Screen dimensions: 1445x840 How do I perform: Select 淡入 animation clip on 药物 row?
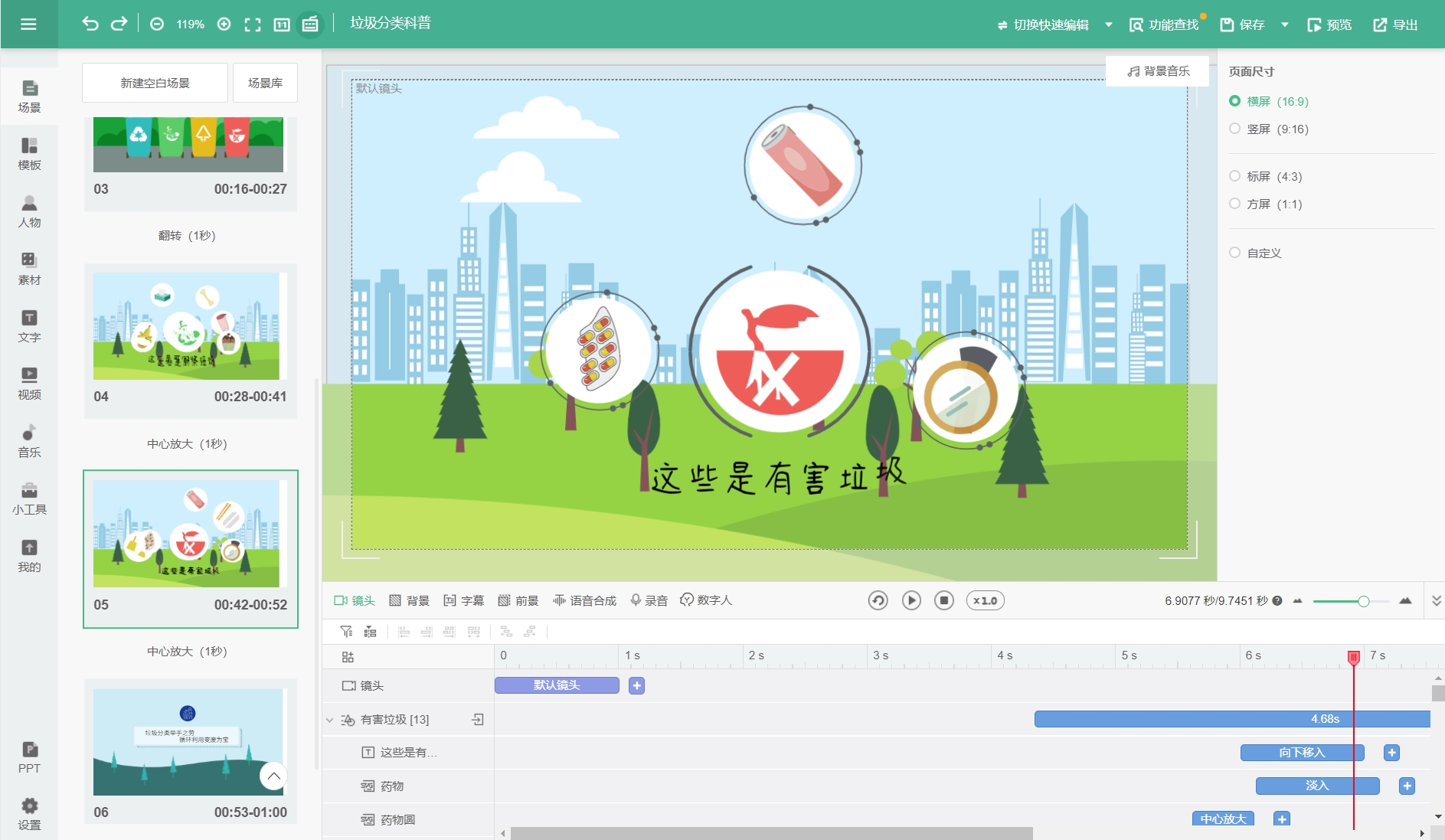click(x=1317, y=786)
